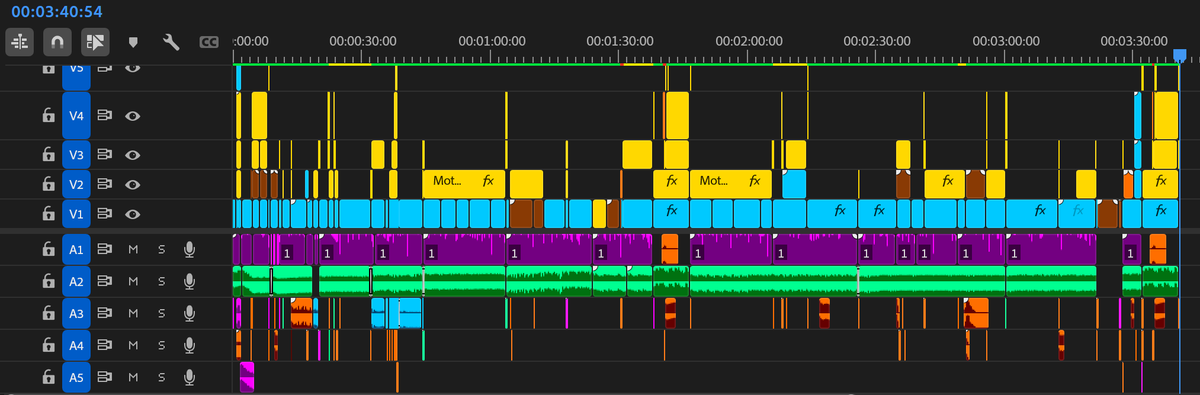Screen dimensions: 1200x395
Task: Add a marker with the marker icon
Action: [133, 42]
